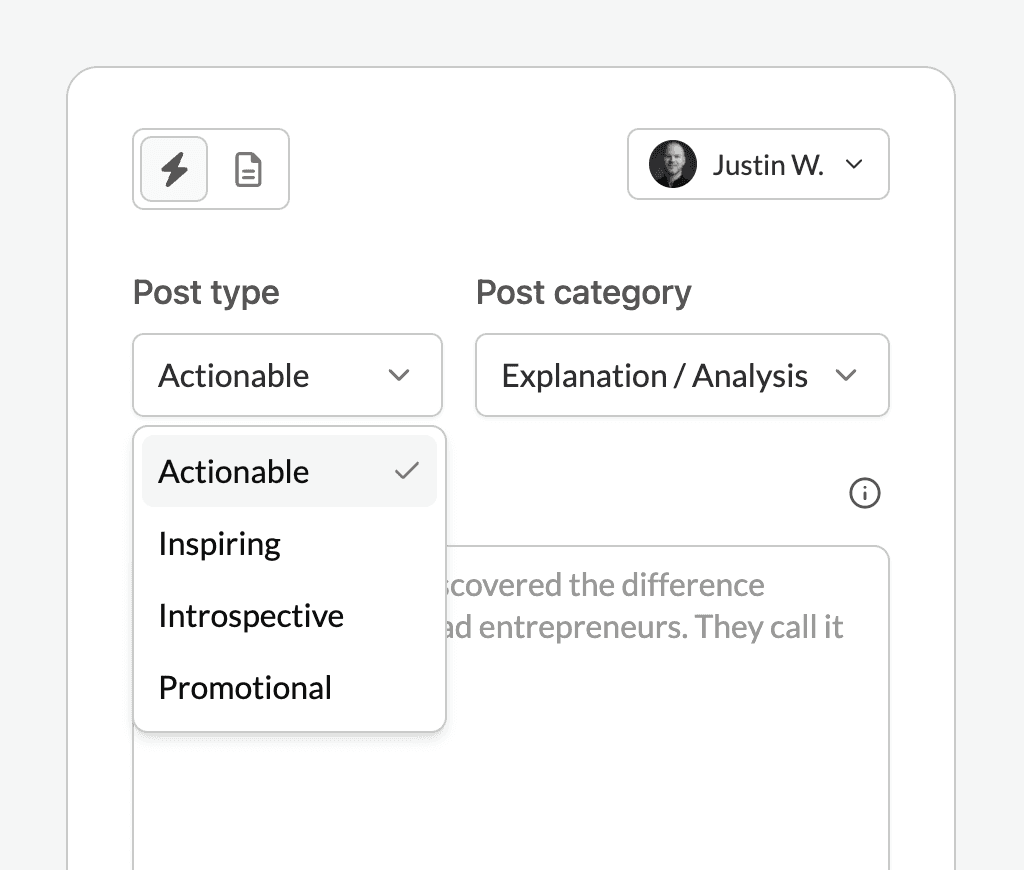Screen dimensions: 1024x870
Task: Switch to the lightning bolt quick mode
Action: (174, 169)
